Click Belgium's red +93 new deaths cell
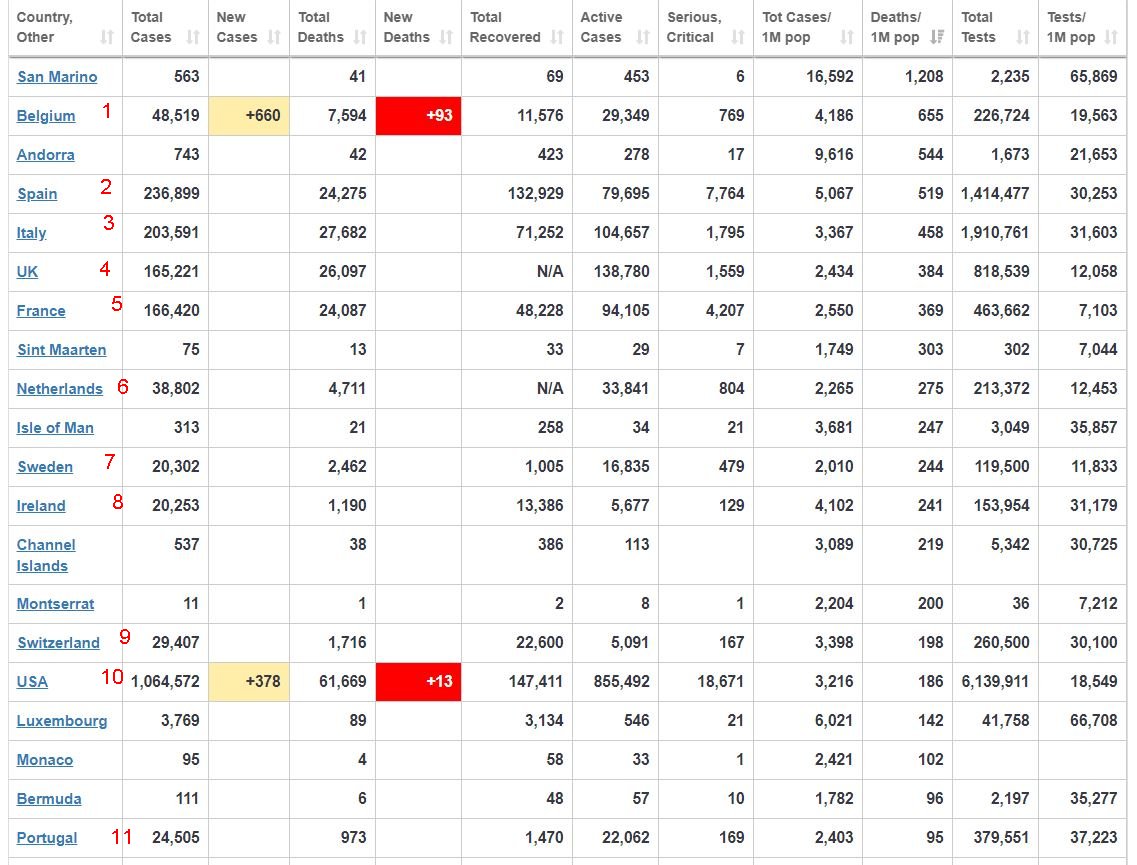The width and height of the screenshot is (1137, 865). click(x=418, y=116)
